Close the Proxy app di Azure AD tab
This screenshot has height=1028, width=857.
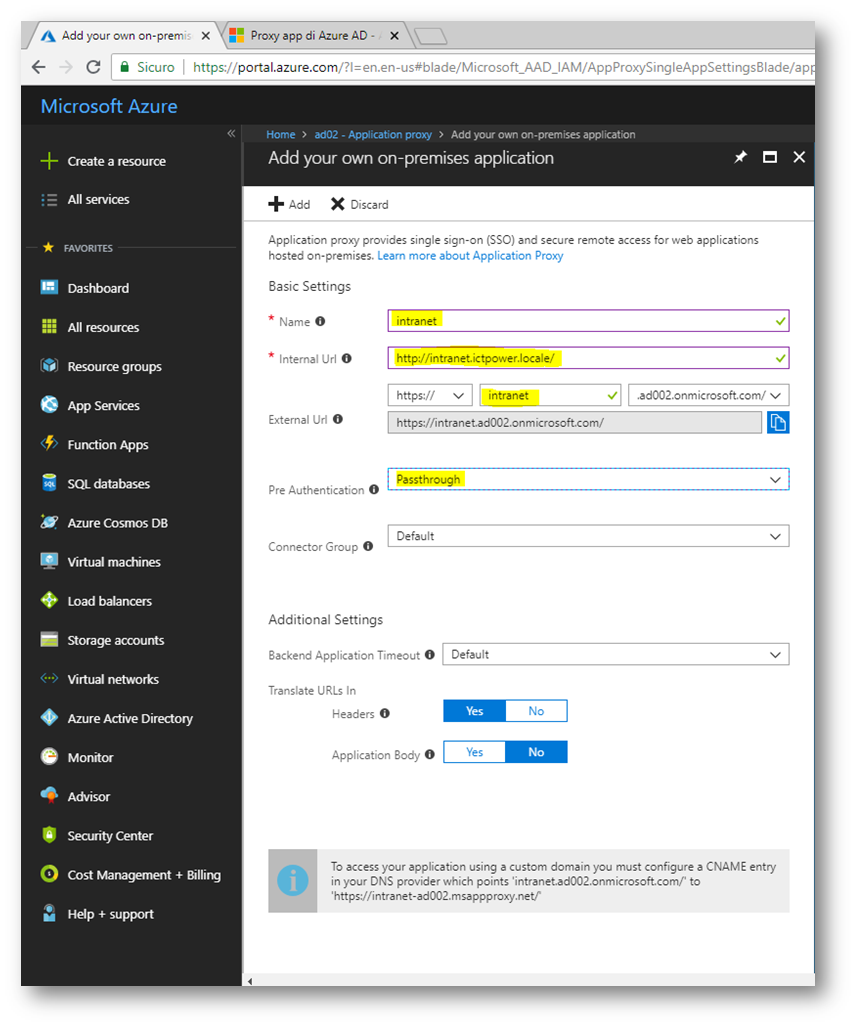(x=394, y=36)
